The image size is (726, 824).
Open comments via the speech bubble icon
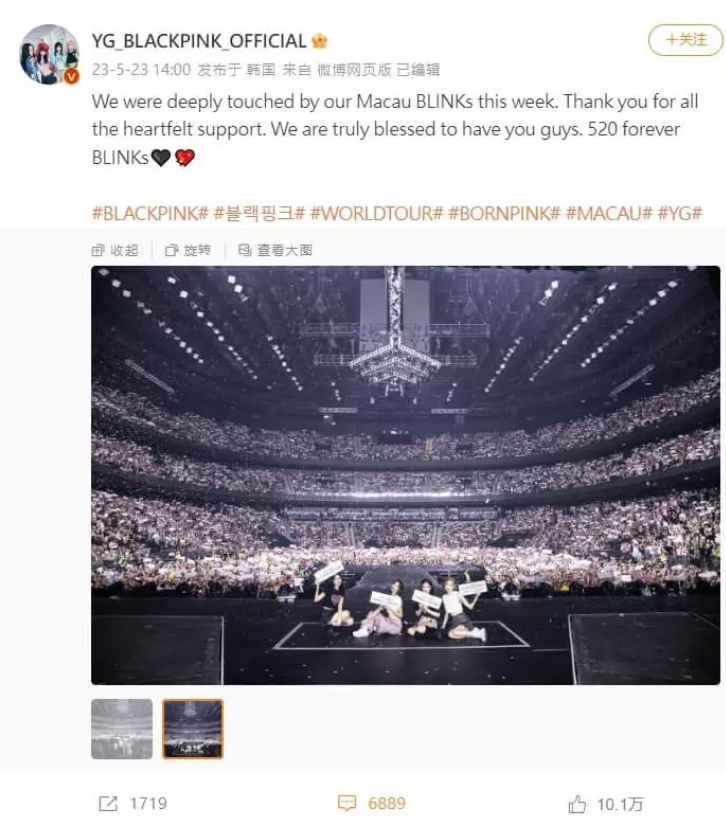347,804
